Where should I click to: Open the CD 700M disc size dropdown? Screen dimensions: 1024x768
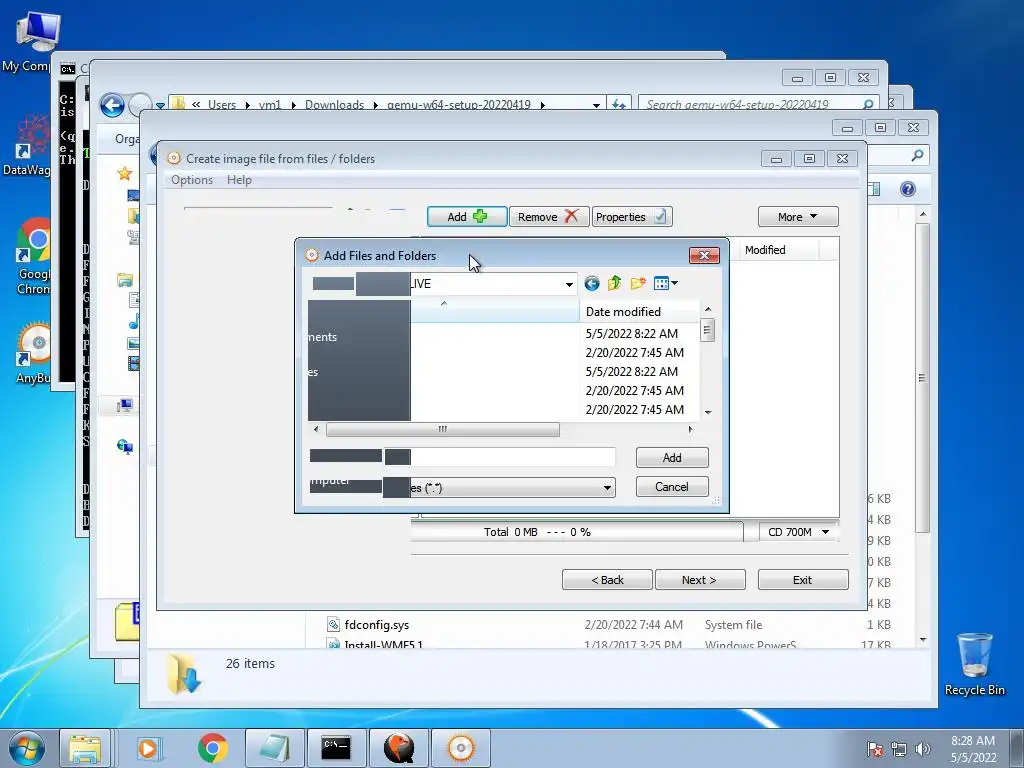click(x=799, y=532)
